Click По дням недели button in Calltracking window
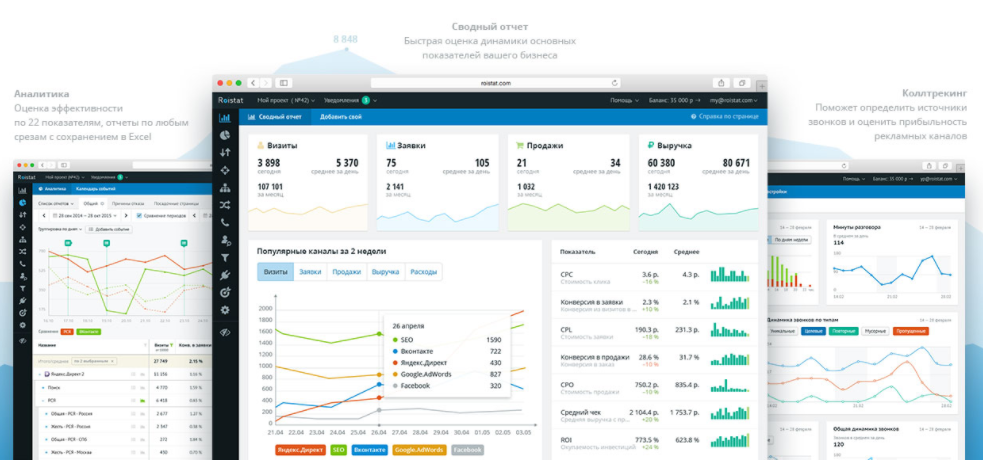983x460 pixels. [x=791, y=240]
